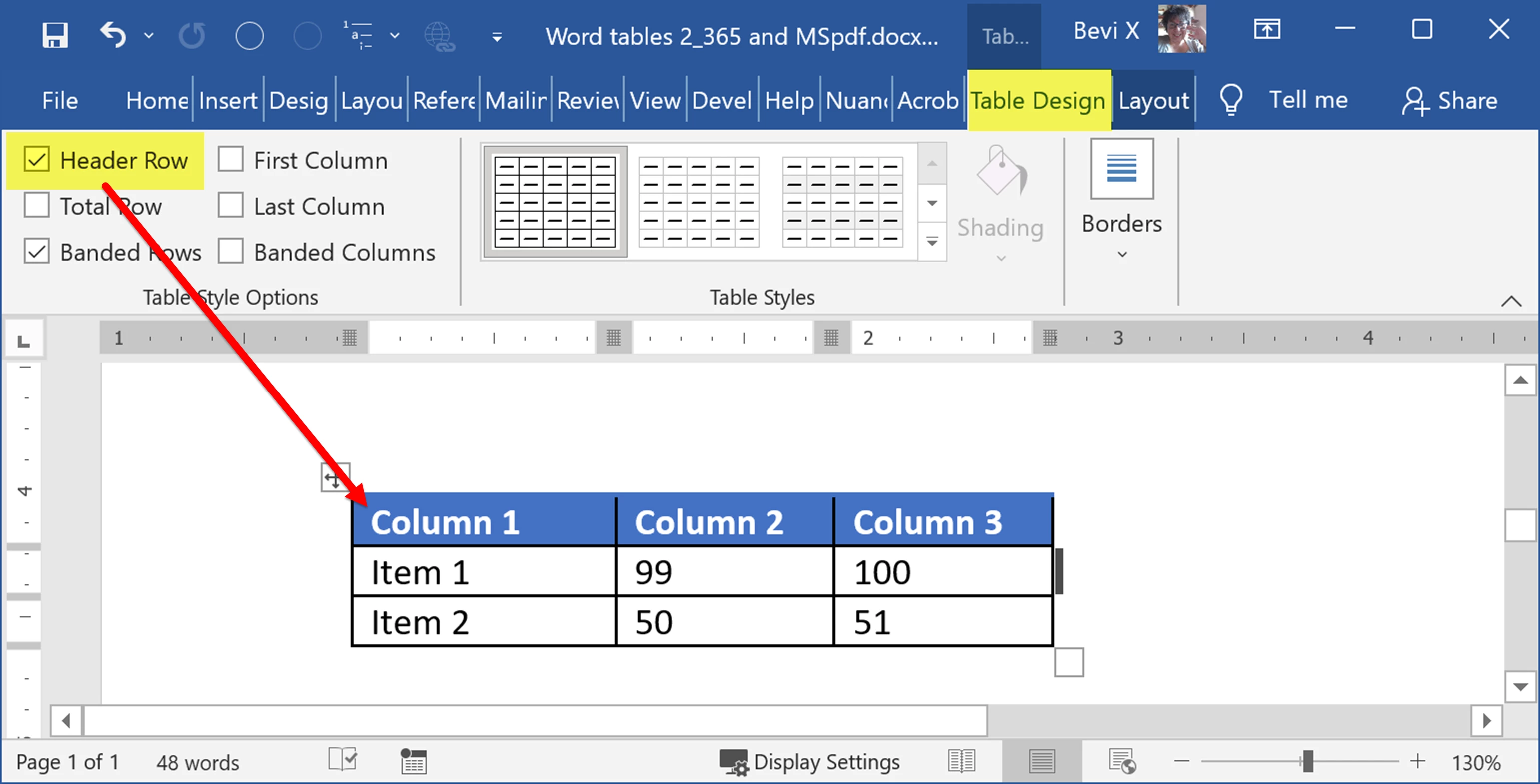
Task: Click the Save icon in quick access toolbar
Action: pos(55,35)
